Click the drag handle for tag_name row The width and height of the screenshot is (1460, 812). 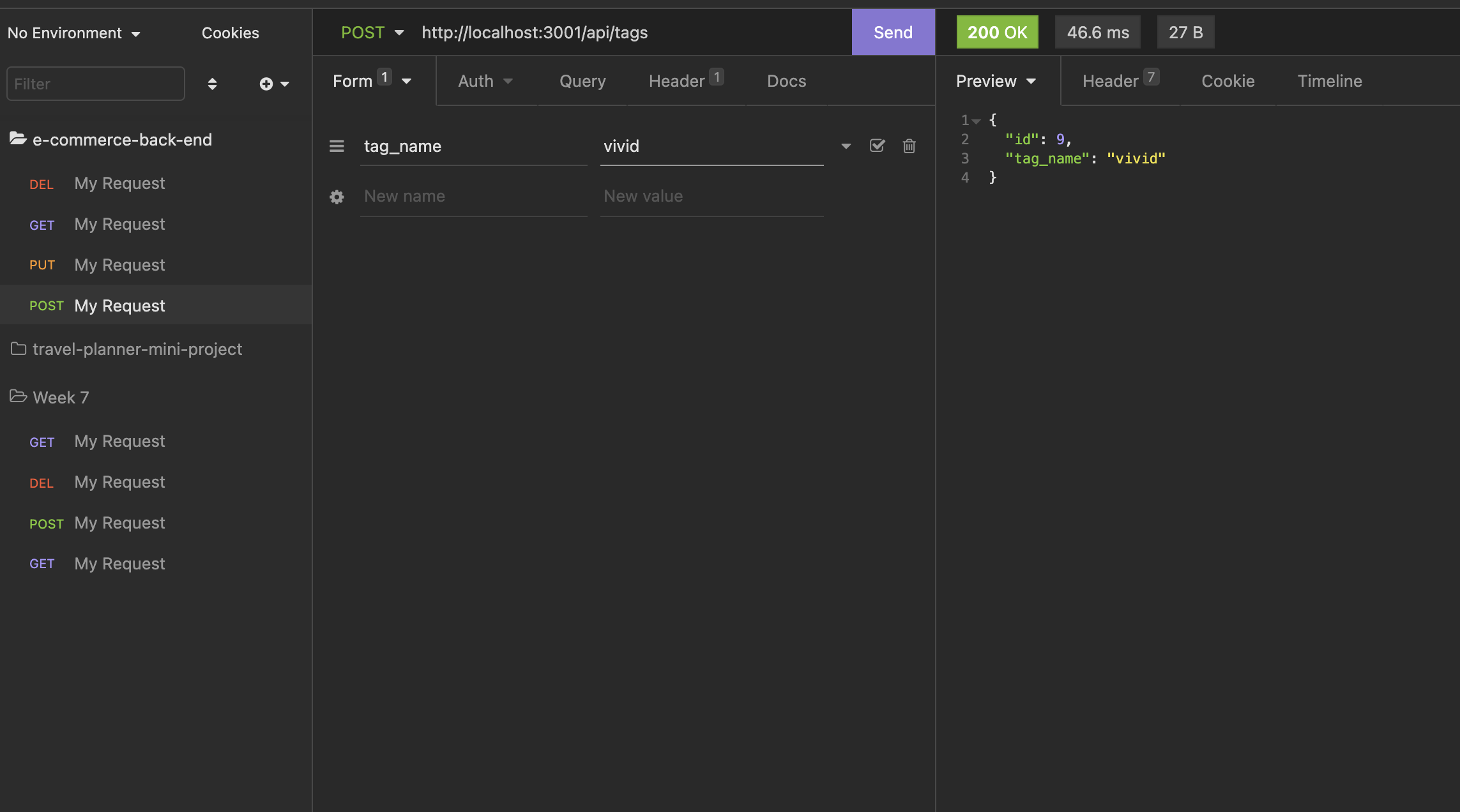(337, 146)
